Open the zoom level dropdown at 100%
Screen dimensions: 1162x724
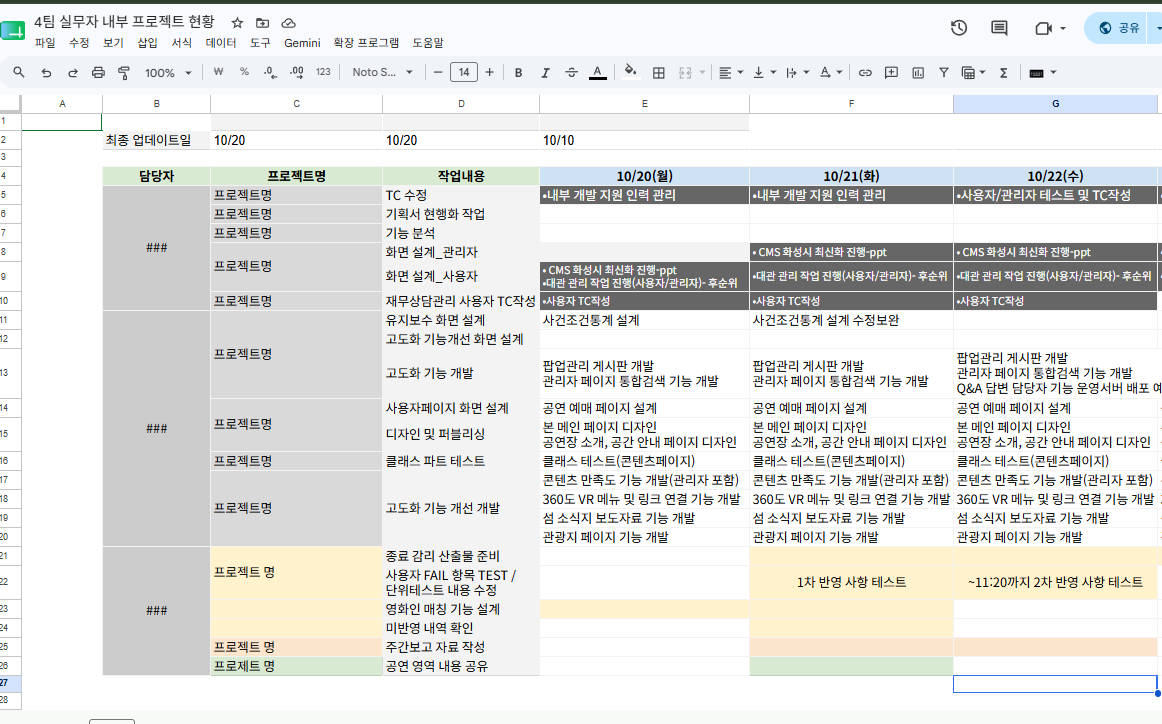coord(167,73)
